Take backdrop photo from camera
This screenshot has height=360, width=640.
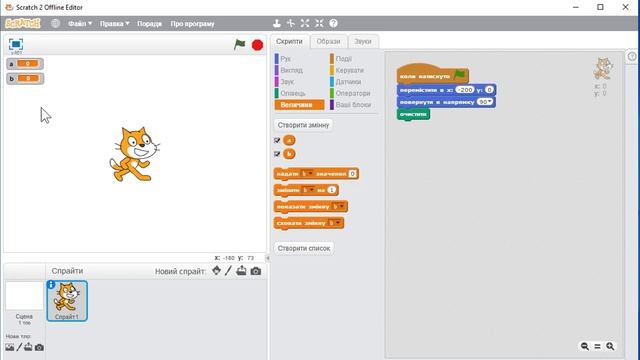coord(39,347)
